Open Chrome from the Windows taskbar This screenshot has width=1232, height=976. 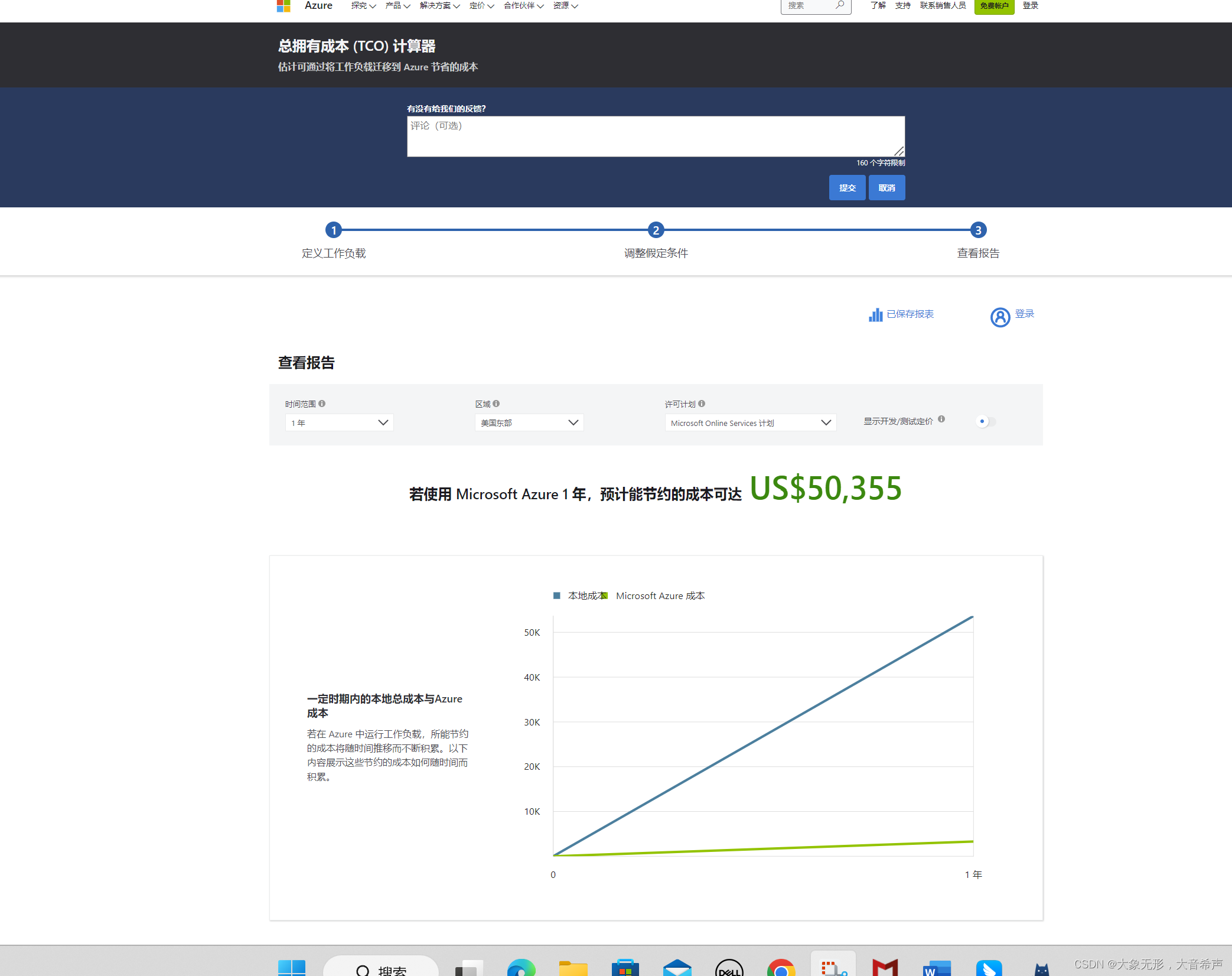tap(781, 969)
